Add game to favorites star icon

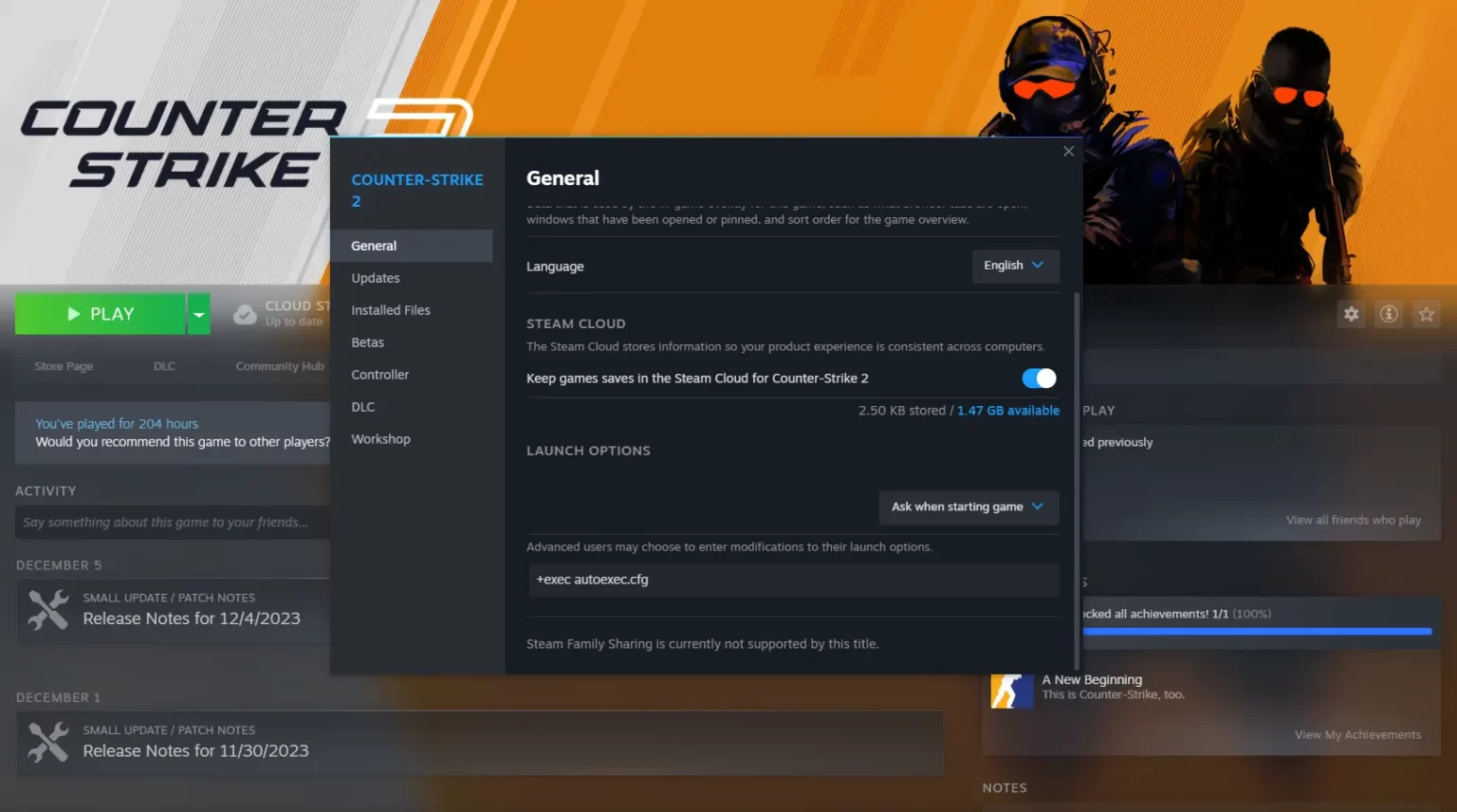click(1426, 314)
